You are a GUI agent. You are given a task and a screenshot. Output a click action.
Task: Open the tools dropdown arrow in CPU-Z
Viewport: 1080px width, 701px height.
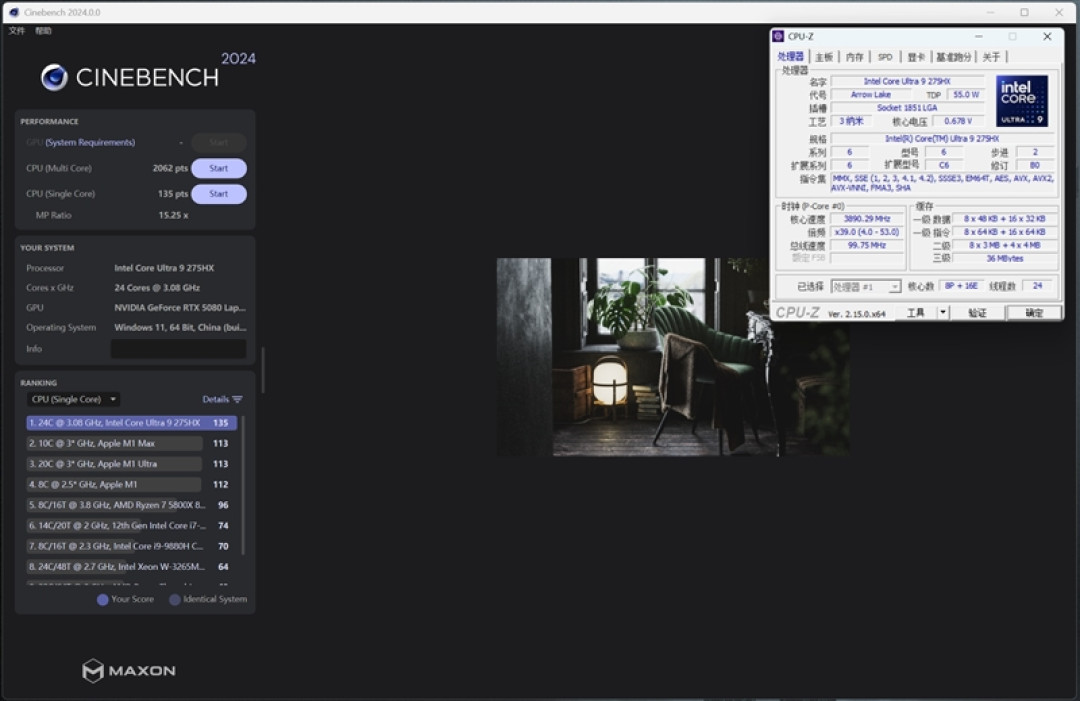(x=943, y=313)
